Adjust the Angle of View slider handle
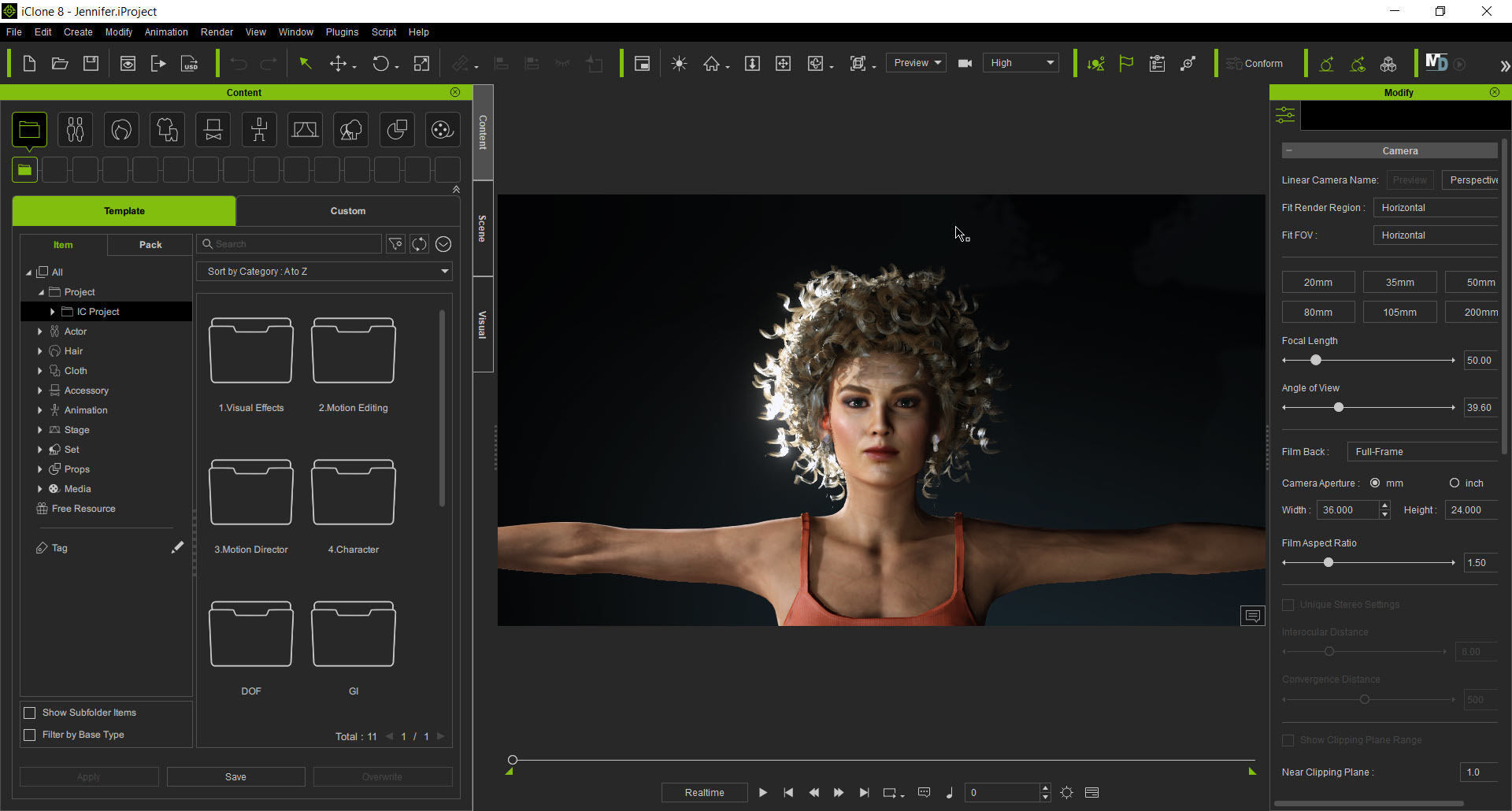This screenshot has width=1512, height=811. [1338, 407]
